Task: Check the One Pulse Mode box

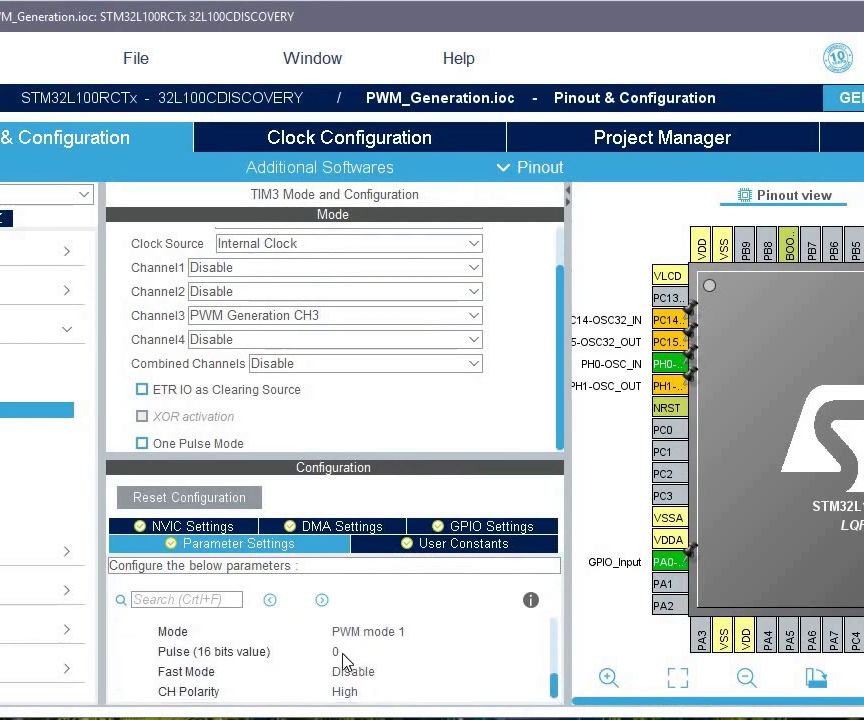Action: (x=142, y=443)
